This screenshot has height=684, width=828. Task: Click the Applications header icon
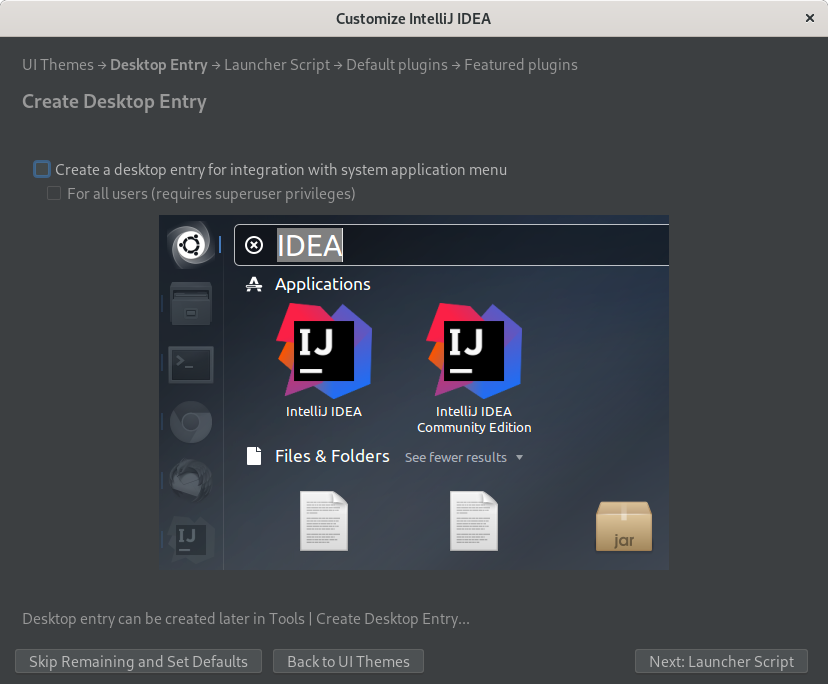pos(254,284)
